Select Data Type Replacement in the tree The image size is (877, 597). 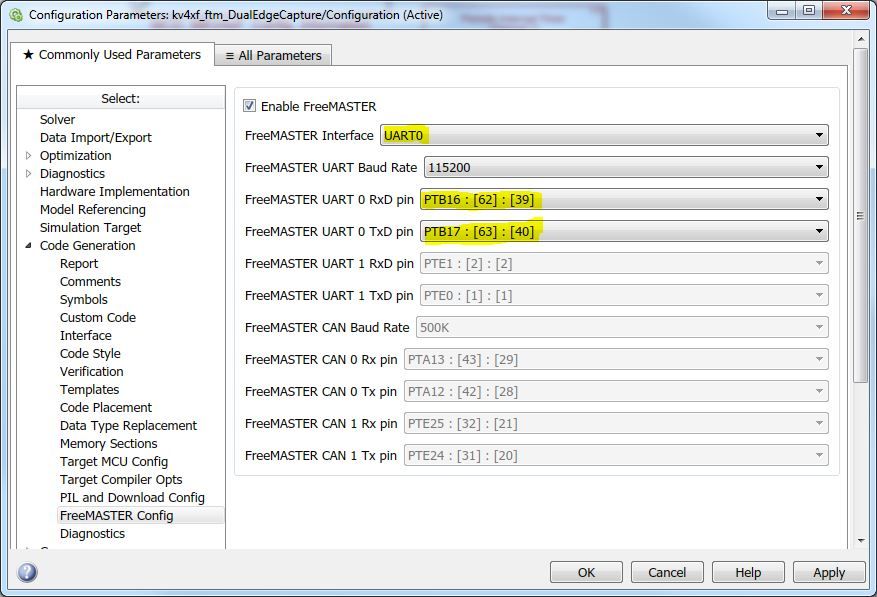point(129,425)
